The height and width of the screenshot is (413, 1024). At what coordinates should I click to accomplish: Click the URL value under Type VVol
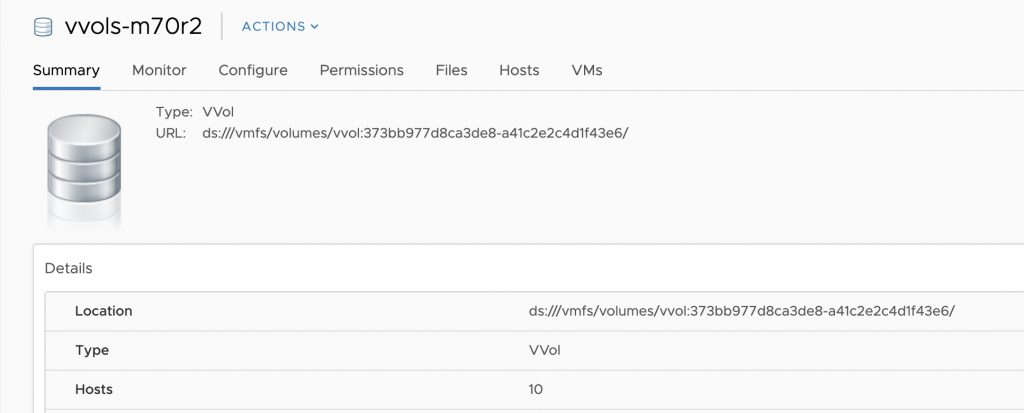(415, 133)
